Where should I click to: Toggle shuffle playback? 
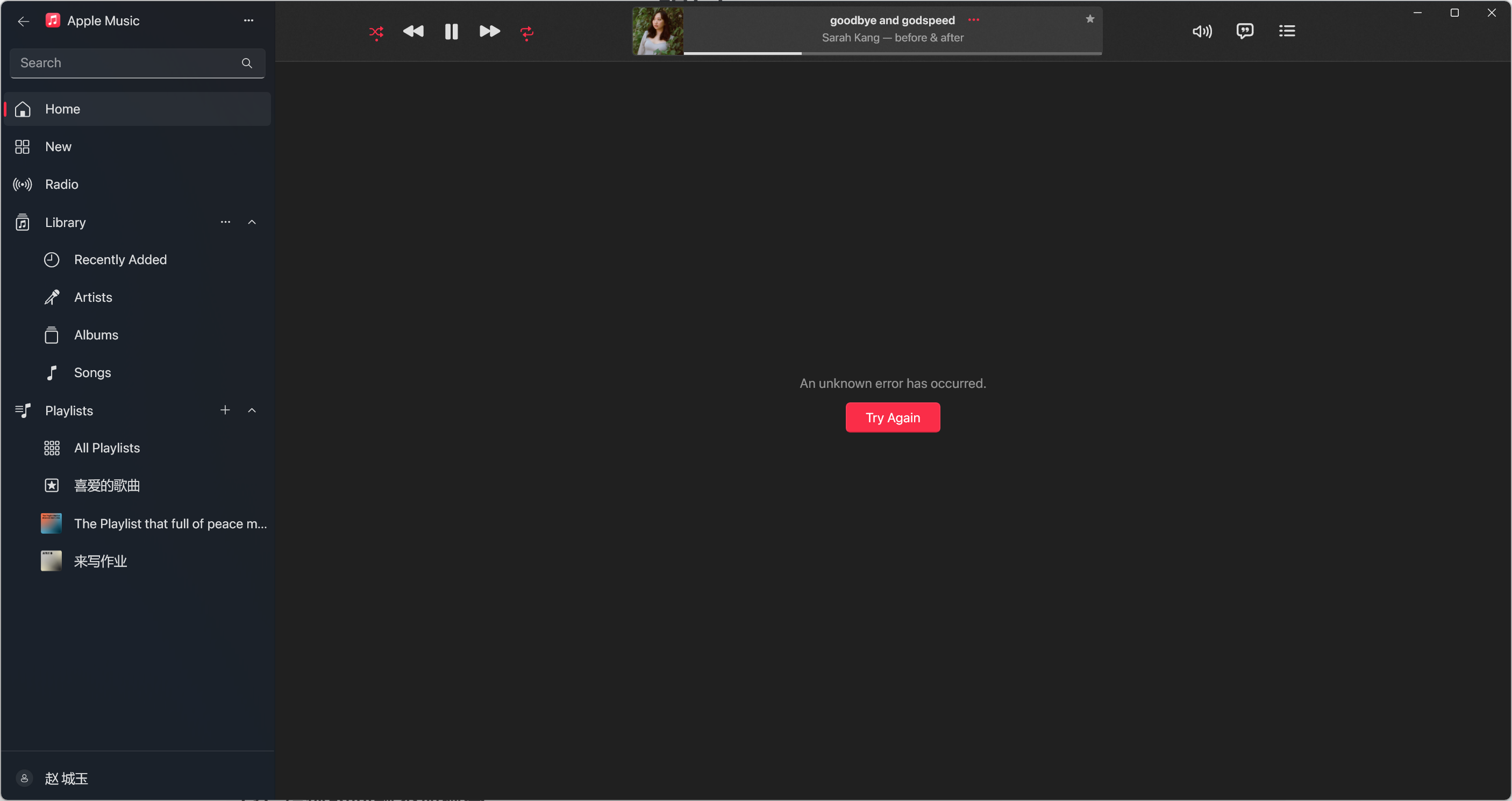376,32
